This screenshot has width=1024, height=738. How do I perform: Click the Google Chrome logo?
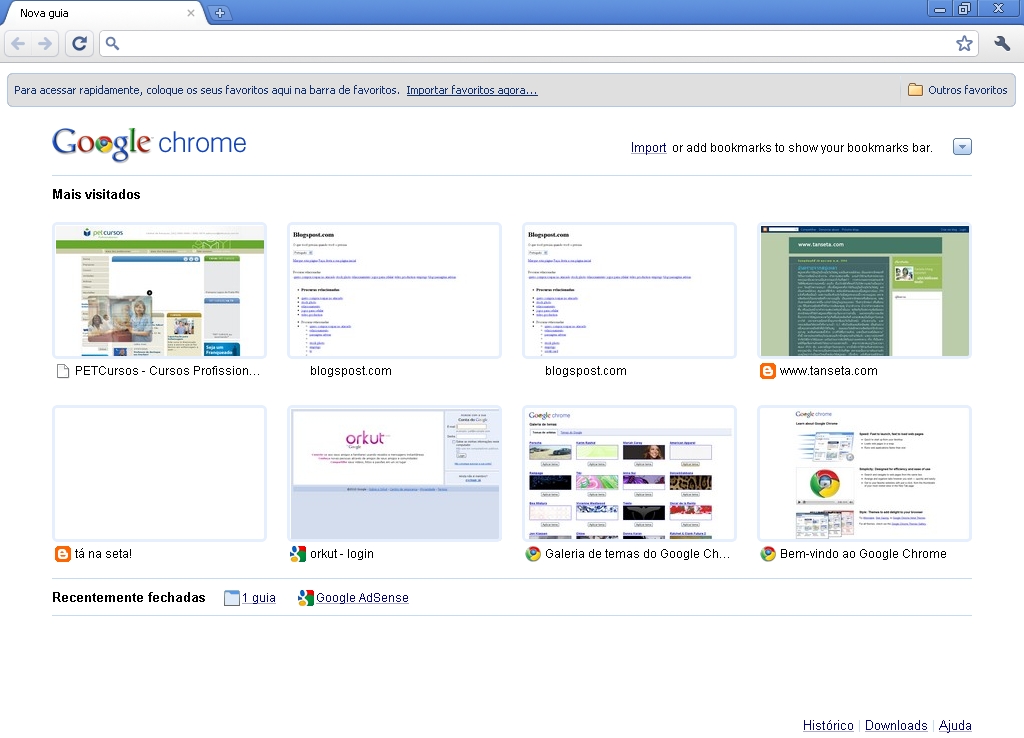tap(150, 144)
